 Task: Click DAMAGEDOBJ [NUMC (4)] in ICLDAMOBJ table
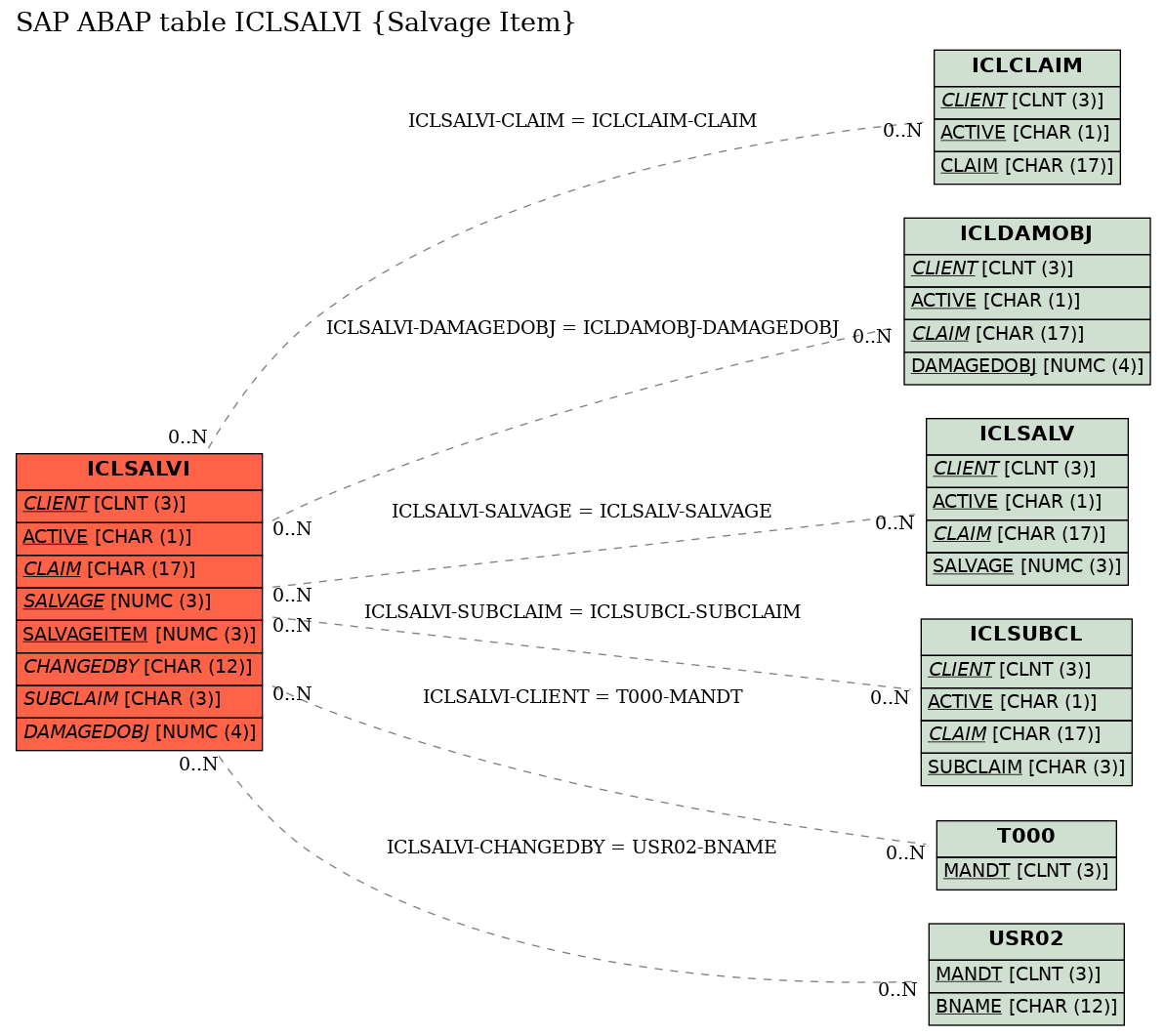tap(1026, 367)
